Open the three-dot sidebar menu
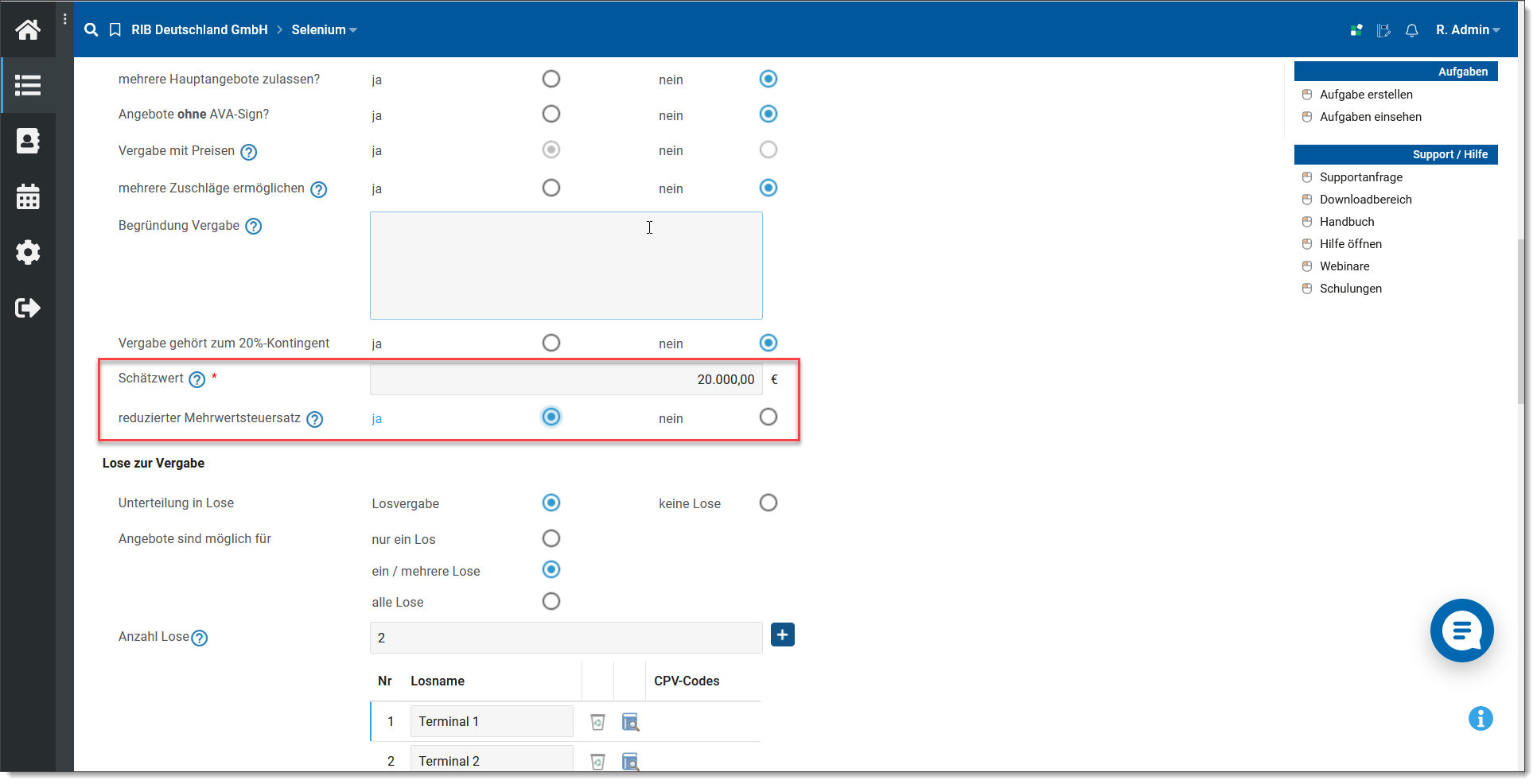Viewport: 1537px width, 784px height. (65, 19)
